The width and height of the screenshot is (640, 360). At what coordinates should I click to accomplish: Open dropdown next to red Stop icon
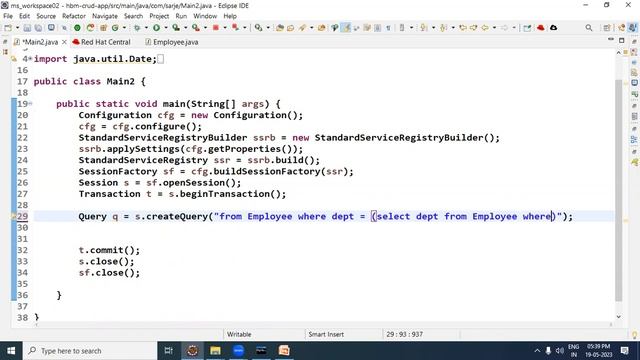click(225, 28)
